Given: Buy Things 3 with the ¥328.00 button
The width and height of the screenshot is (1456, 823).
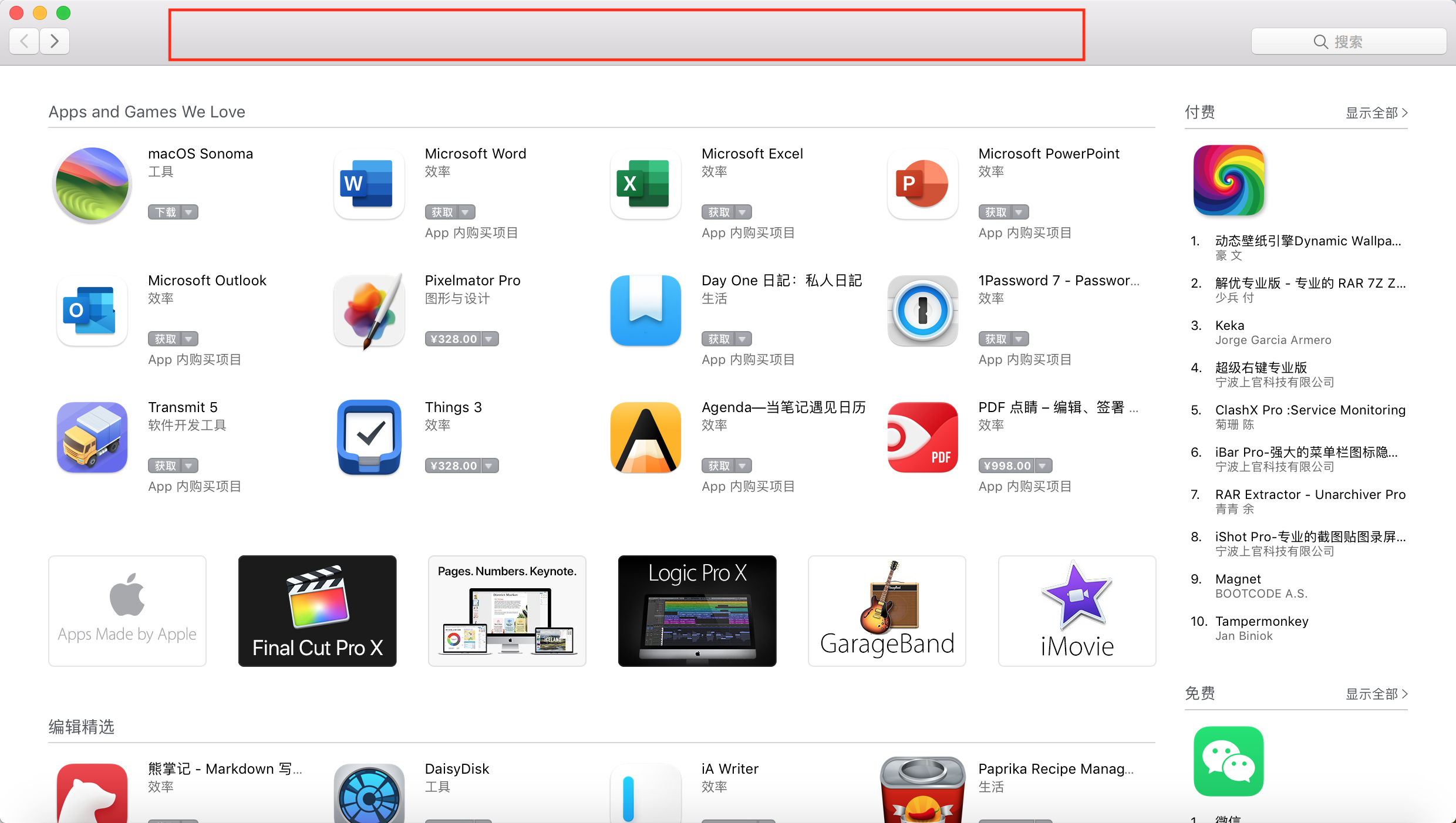Looking at the screenshot, I should [x=453, y=466].
